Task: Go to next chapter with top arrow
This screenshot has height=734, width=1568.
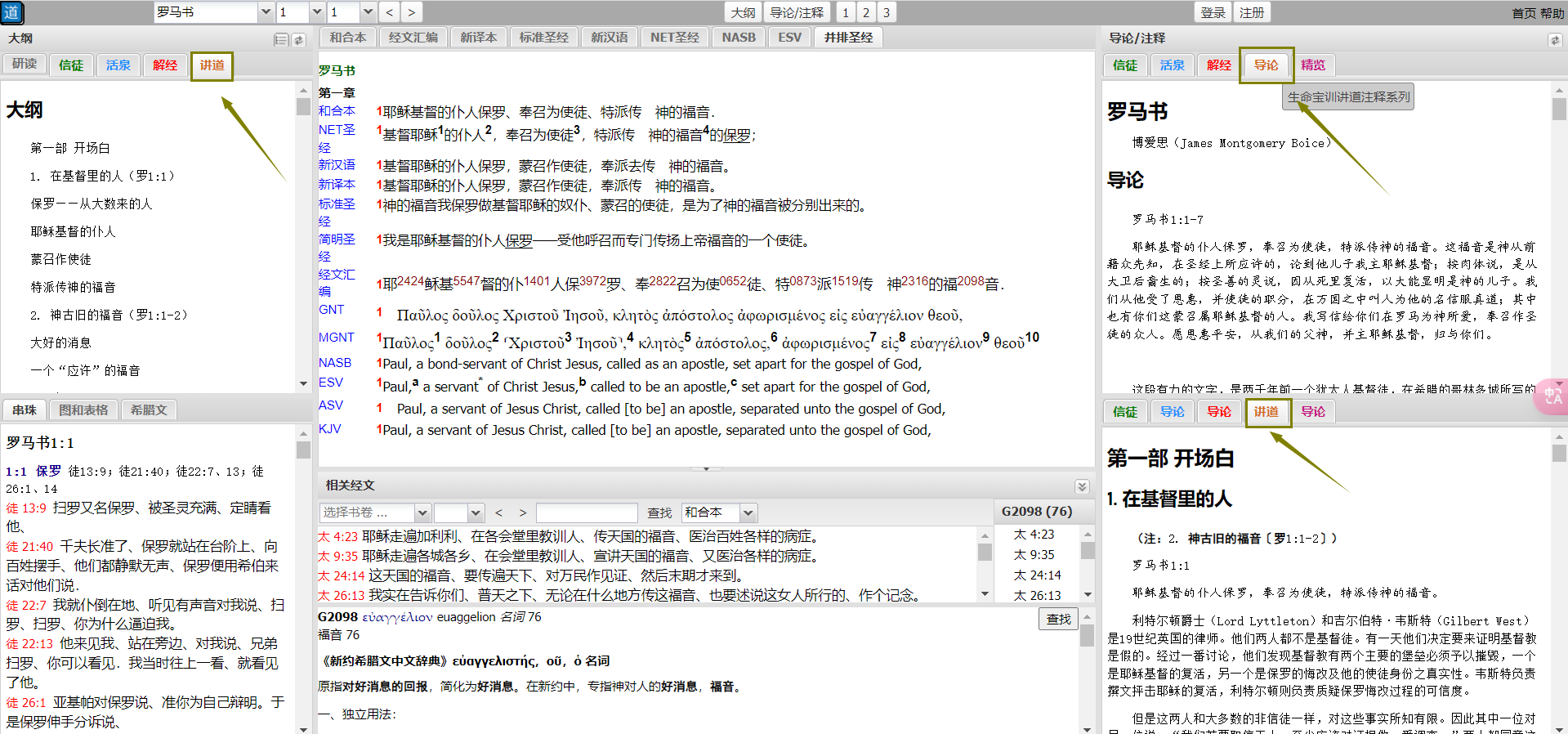Action: click(411, 12)
